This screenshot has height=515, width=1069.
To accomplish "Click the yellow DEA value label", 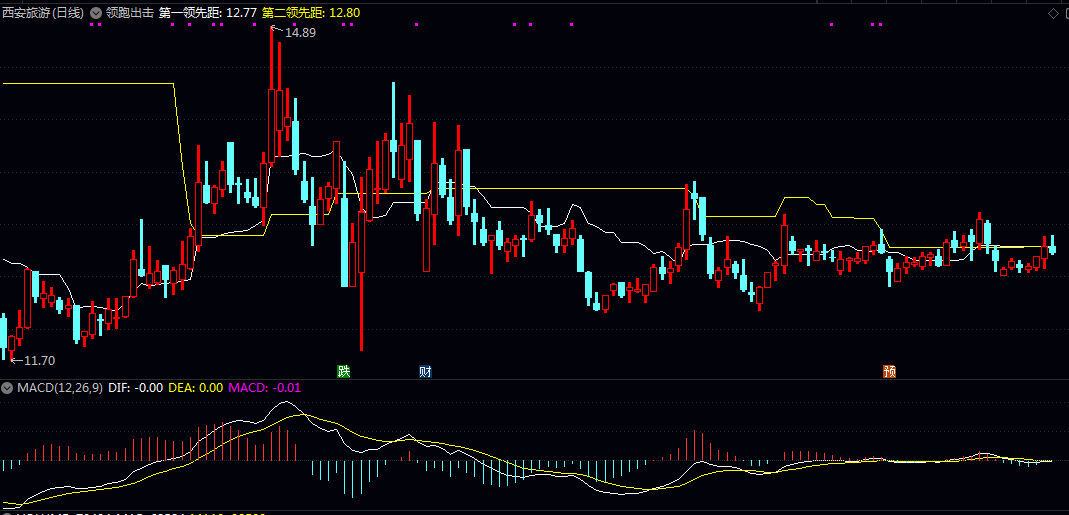I will pos(195,387).
